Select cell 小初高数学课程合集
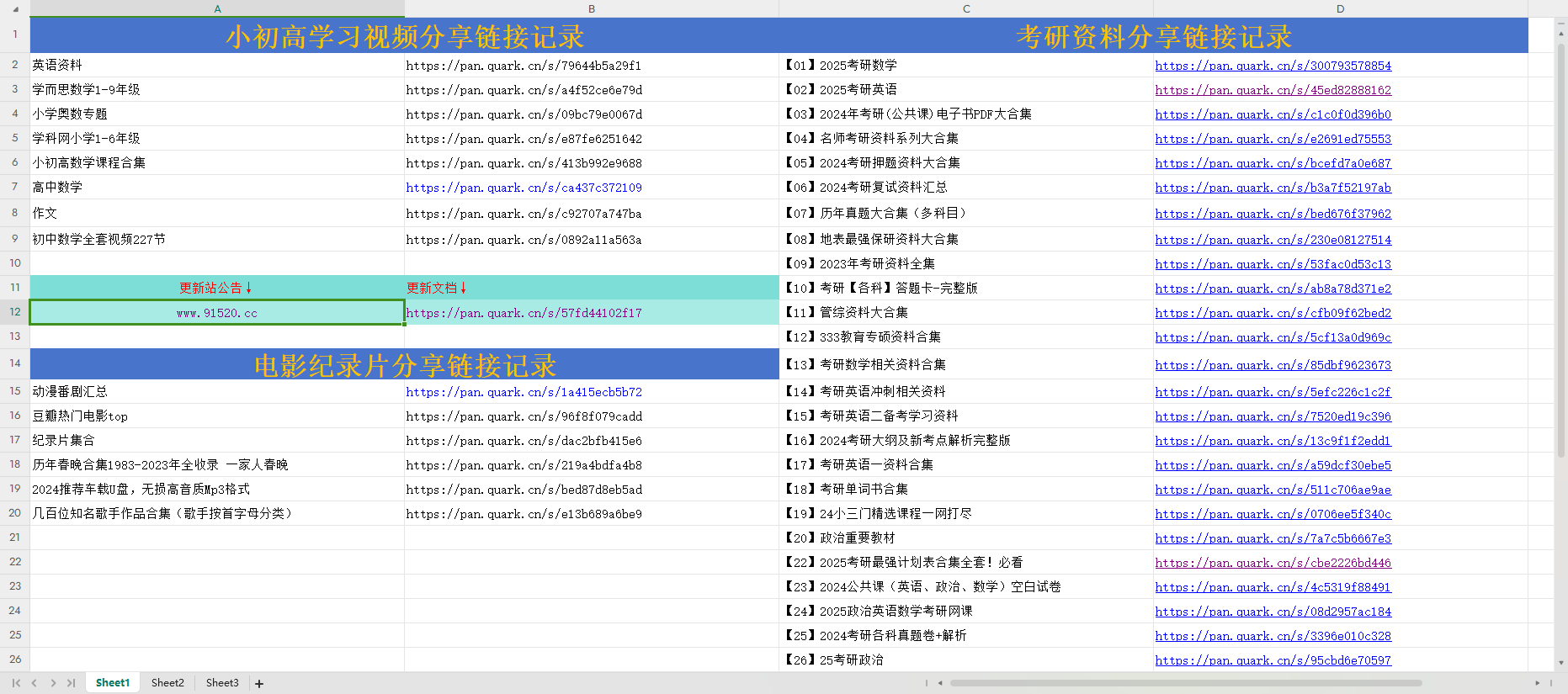The width and height of the screenshot is (1568, 694). click(x=217, y=162)
